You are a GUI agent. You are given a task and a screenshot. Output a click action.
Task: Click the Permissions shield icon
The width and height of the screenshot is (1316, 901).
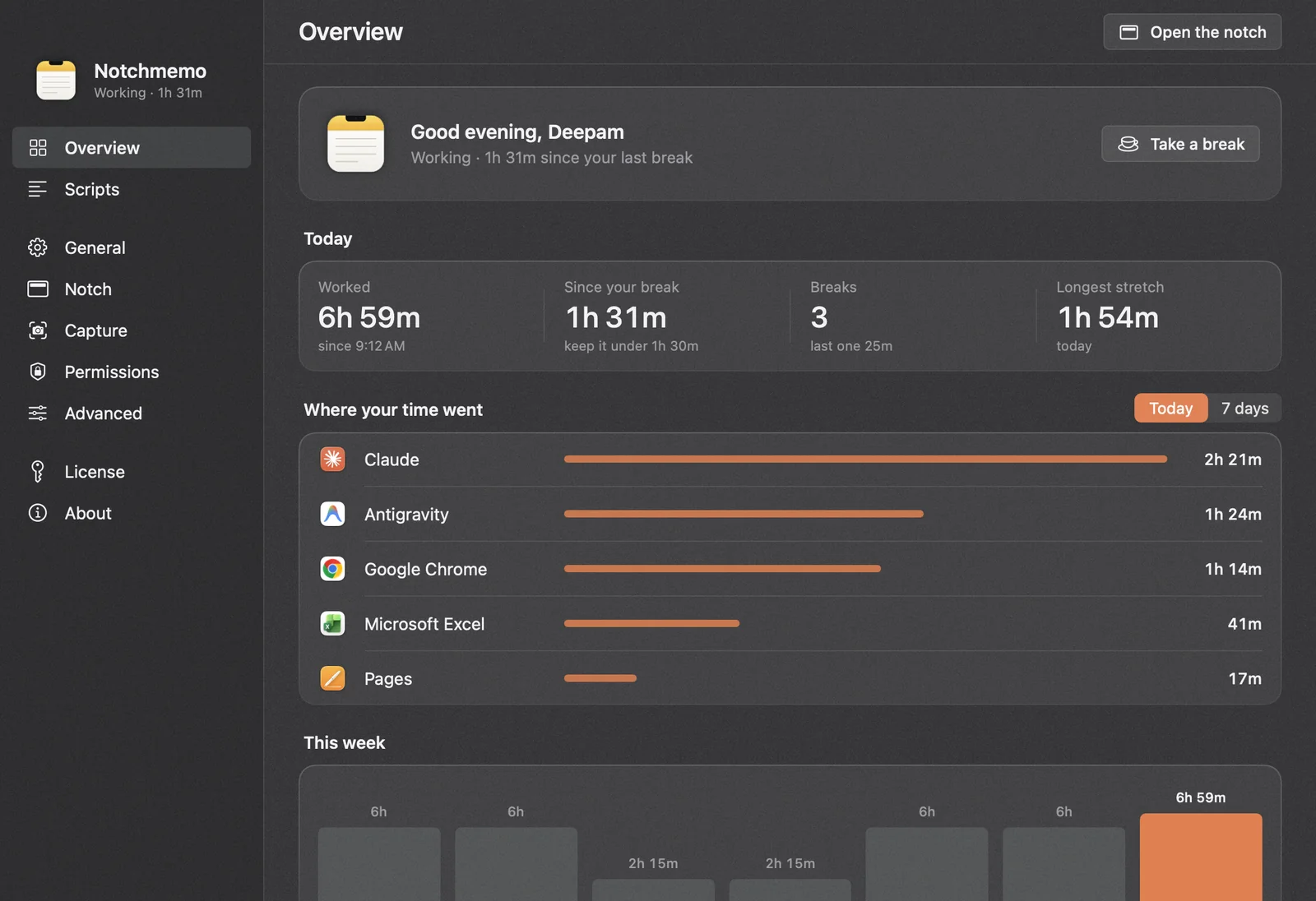tap(38, 372)
